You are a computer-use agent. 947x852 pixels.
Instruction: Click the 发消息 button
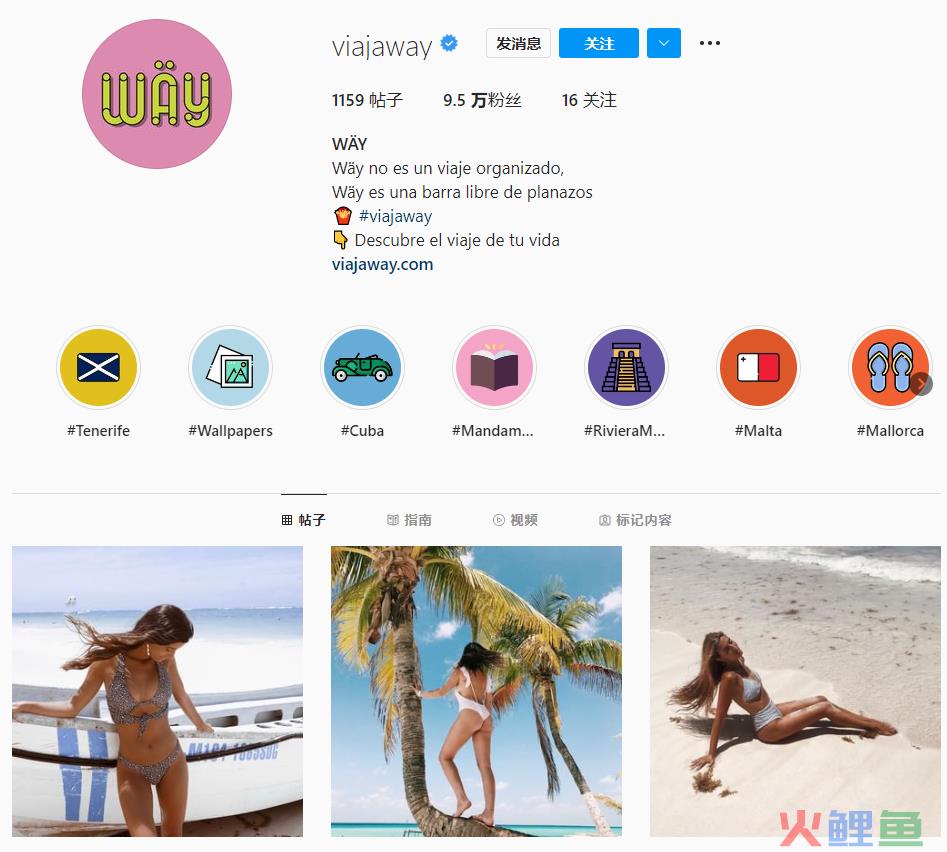[518, 43]
